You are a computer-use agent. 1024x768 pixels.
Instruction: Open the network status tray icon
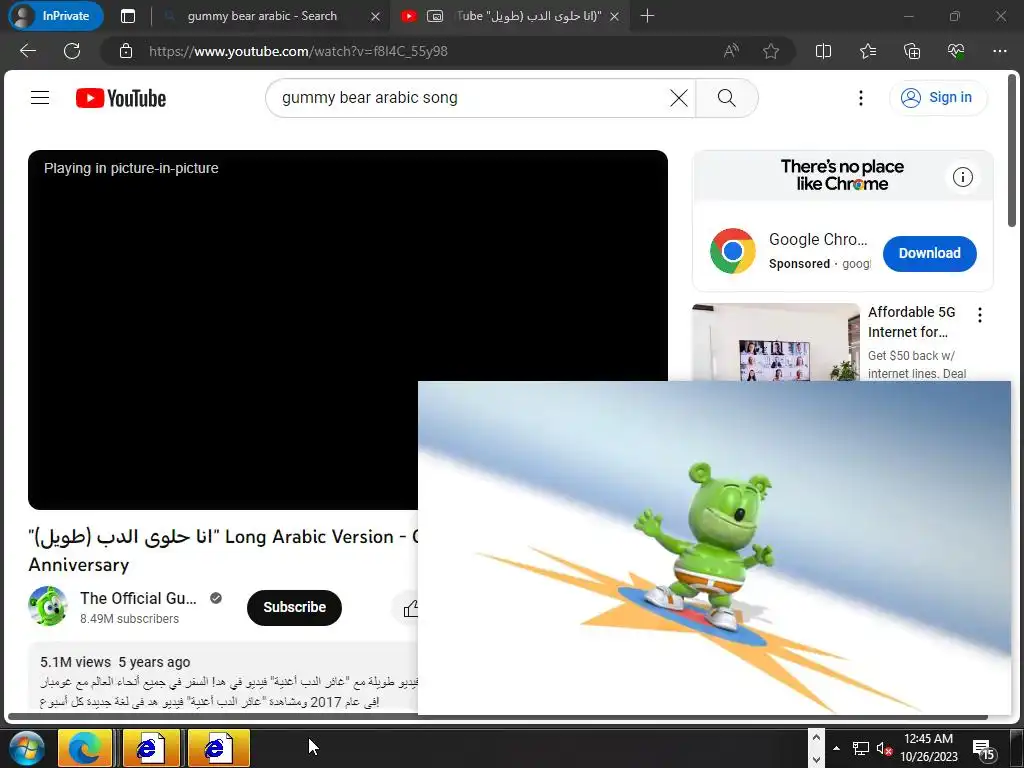(861, 748)
